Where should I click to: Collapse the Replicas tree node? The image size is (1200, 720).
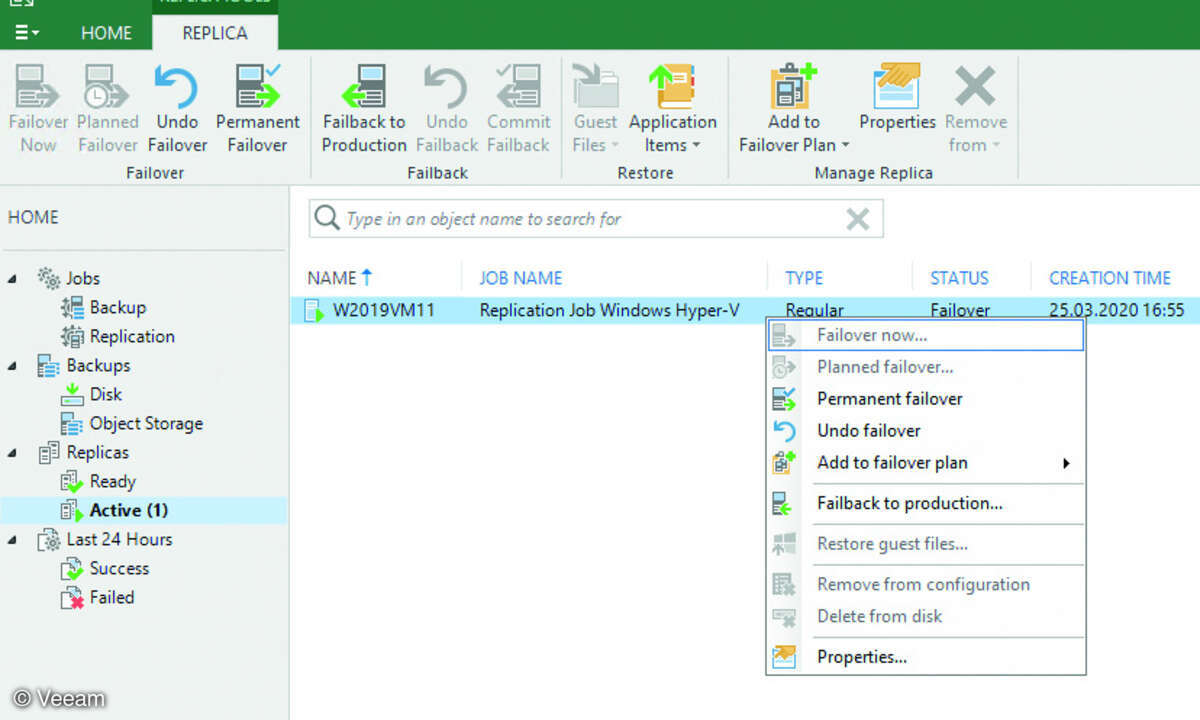pyautogui.click(x=13, y=452)
